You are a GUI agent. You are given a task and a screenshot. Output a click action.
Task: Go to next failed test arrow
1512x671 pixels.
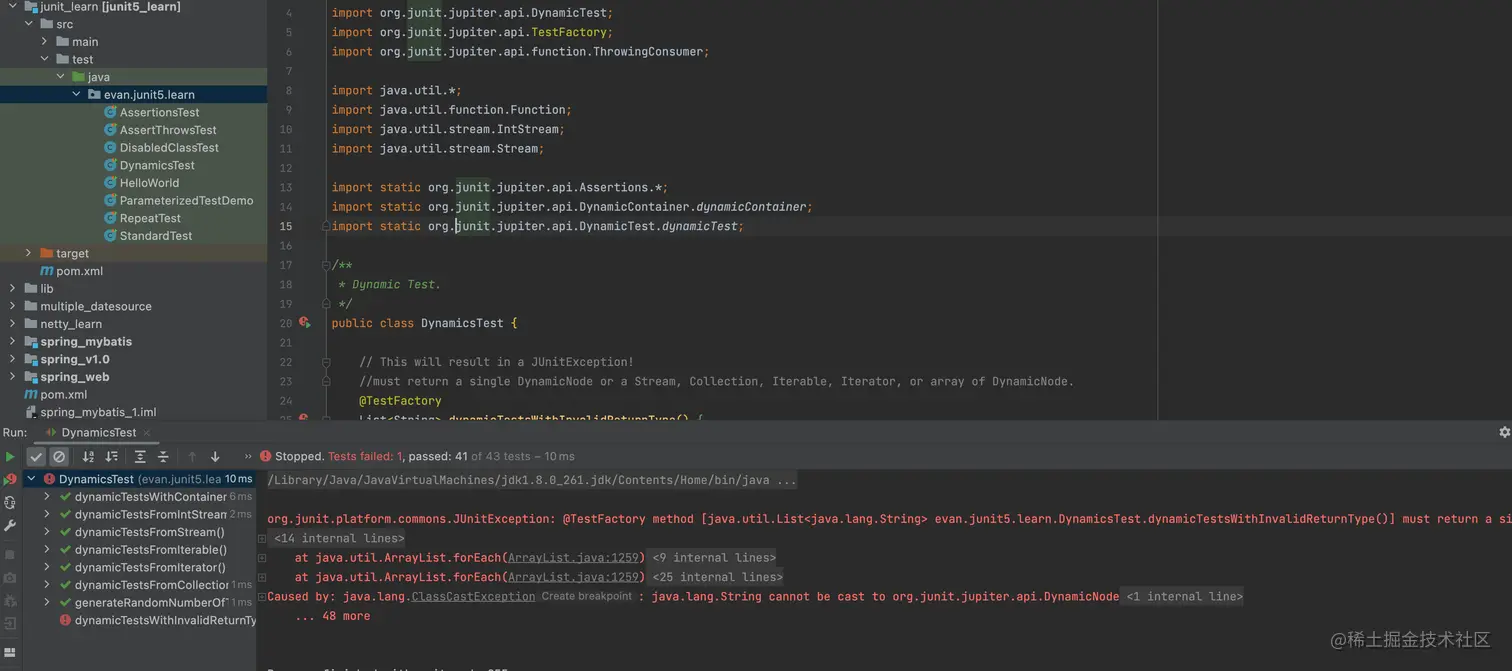point(215,457)
